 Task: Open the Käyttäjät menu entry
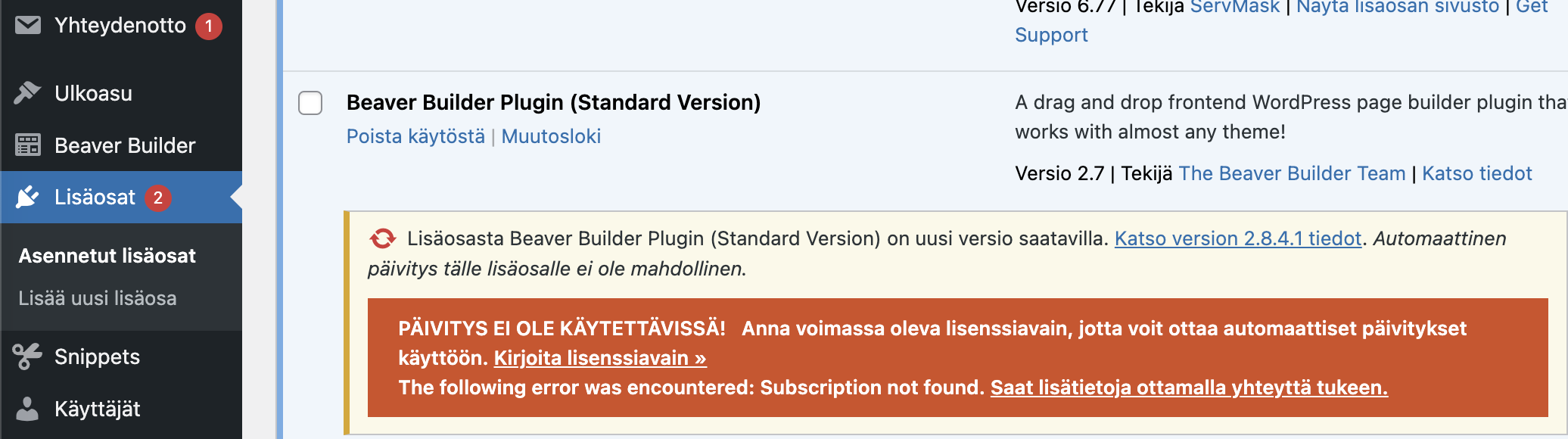98,409
